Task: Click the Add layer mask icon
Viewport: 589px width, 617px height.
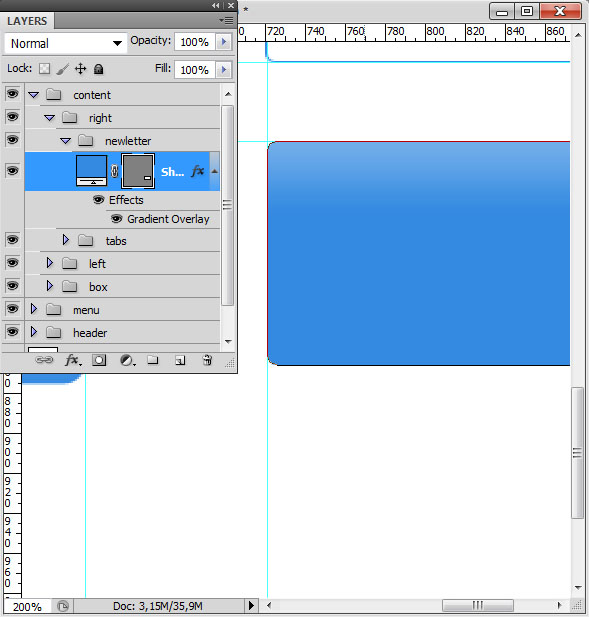Action: 99,360
